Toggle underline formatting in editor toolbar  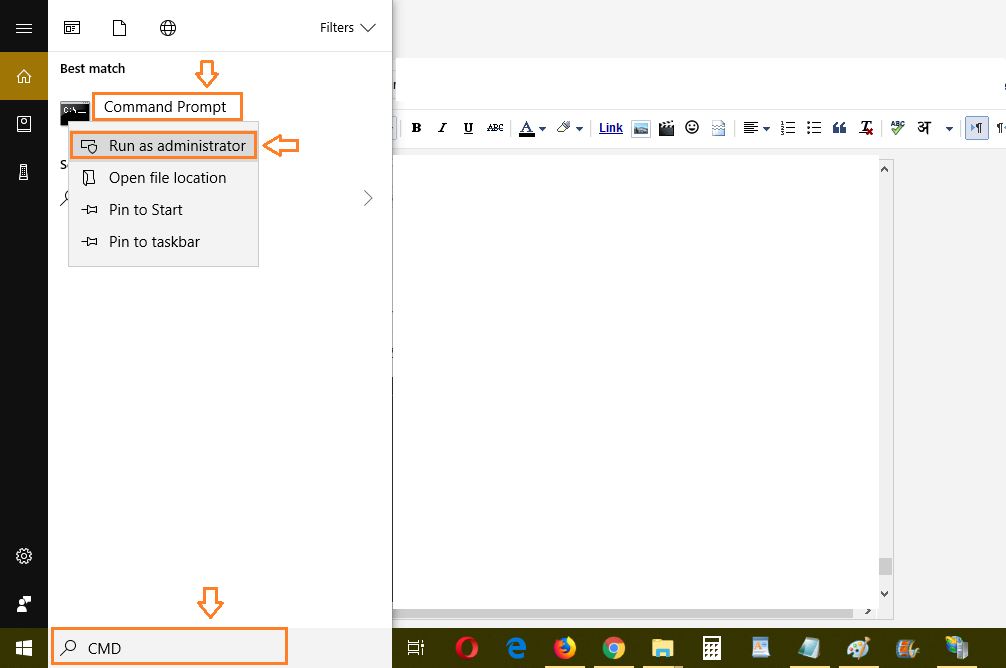[468, 128]
